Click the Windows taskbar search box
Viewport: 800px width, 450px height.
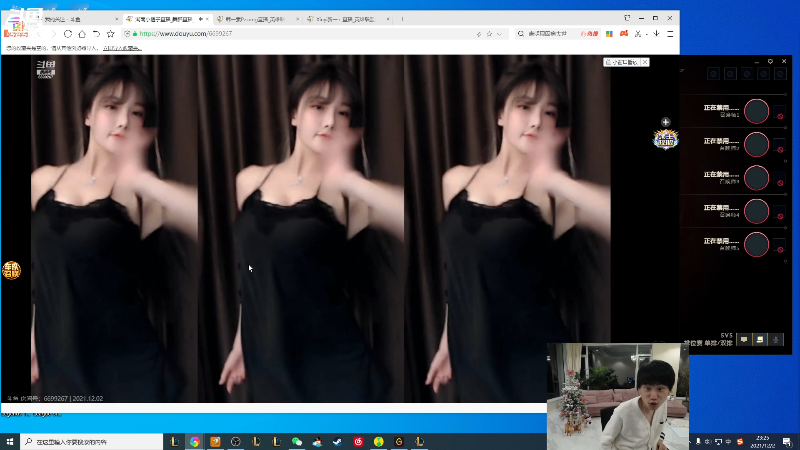(x=92, y=441)
